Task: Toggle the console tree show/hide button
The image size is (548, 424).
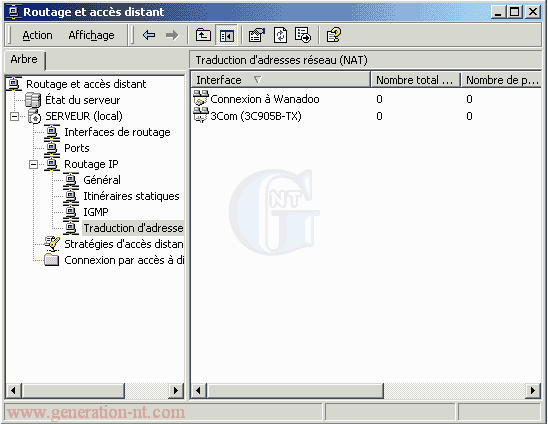Action: [226, 35]
